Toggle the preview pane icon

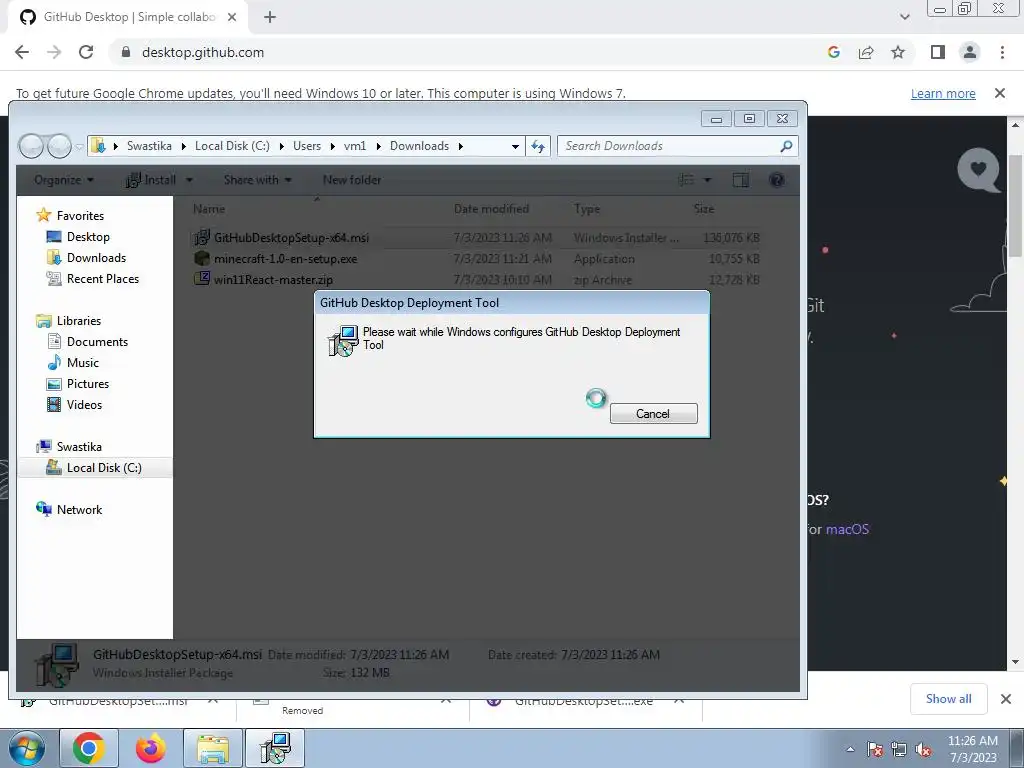tap(741, 180)
